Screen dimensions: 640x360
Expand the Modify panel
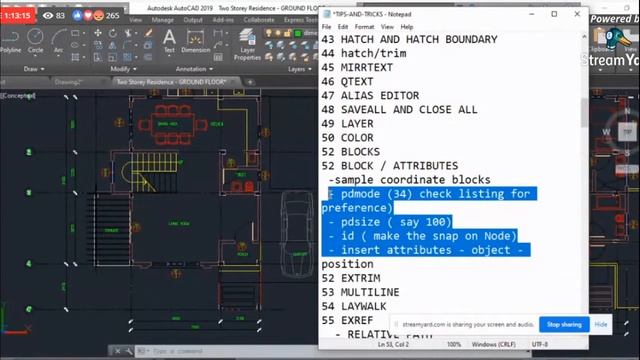tap(123, 69)
